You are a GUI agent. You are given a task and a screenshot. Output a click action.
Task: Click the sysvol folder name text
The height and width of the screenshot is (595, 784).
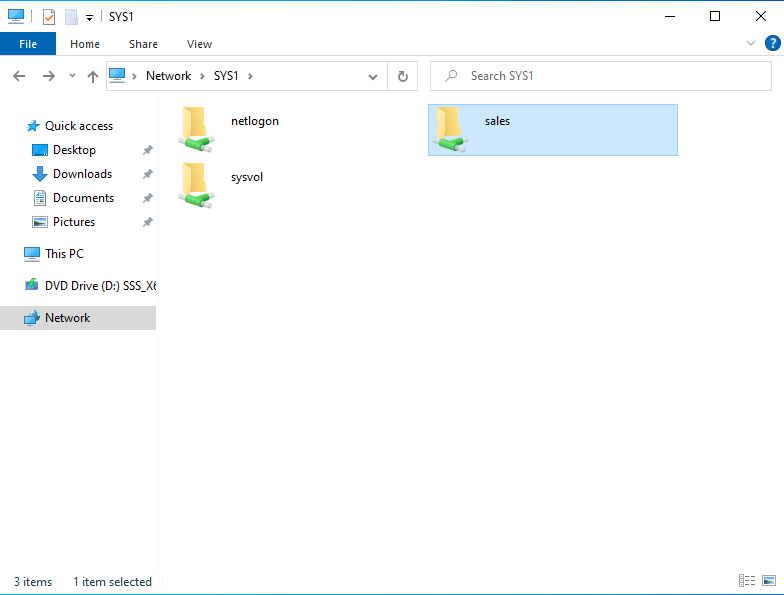(x=247, y=178)
